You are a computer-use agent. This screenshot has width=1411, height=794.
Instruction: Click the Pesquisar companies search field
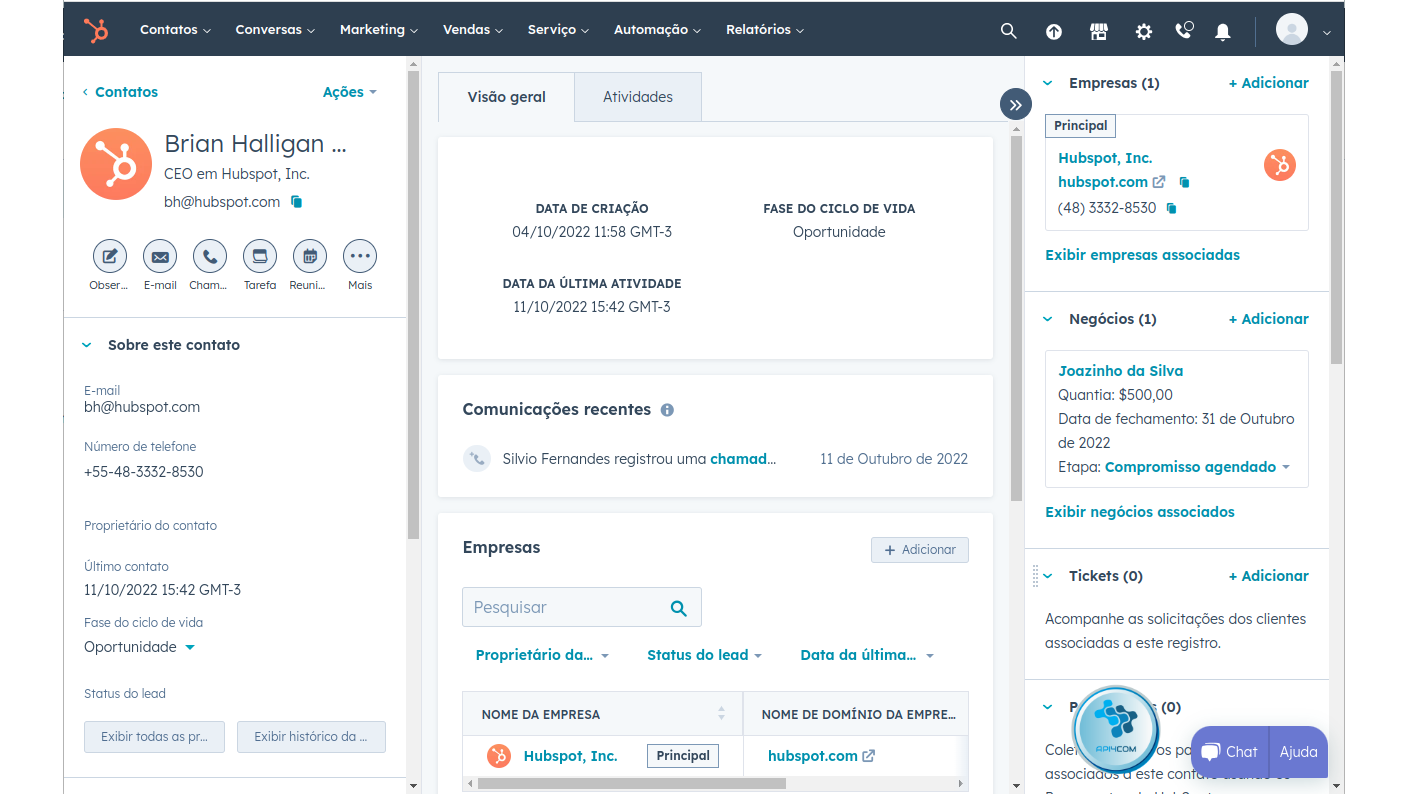pos(566,607)
